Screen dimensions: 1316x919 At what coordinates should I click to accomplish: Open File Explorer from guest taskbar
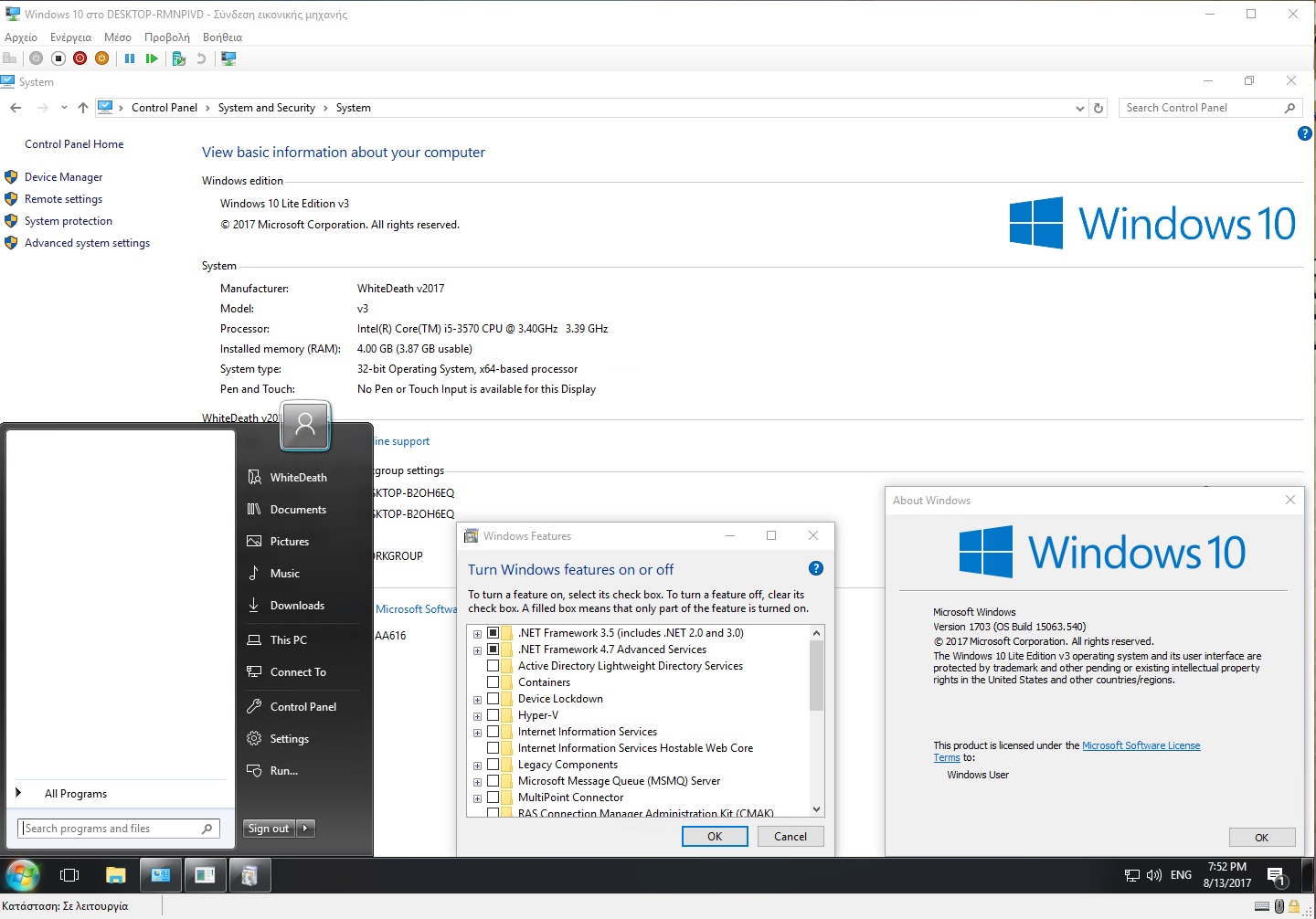pos(115,875)
